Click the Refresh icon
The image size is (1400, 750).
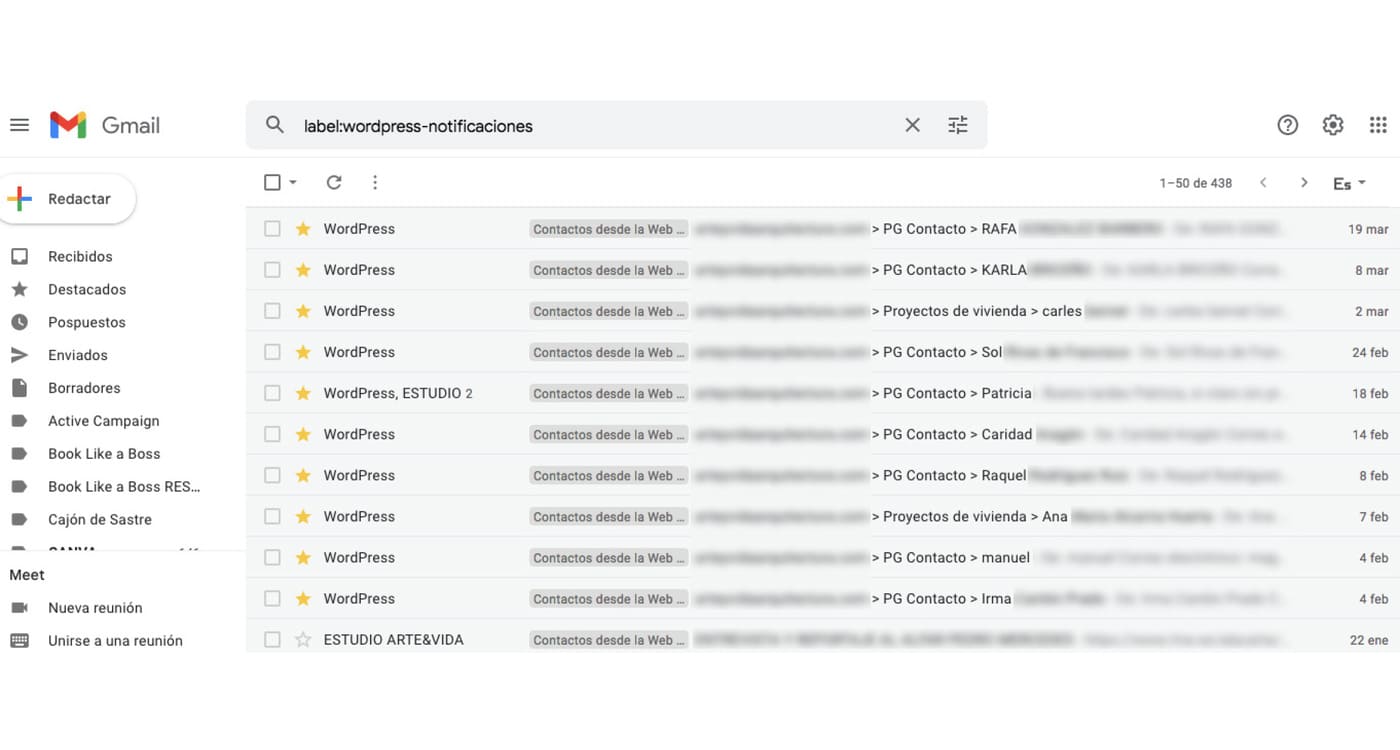[x=334, y=182]
